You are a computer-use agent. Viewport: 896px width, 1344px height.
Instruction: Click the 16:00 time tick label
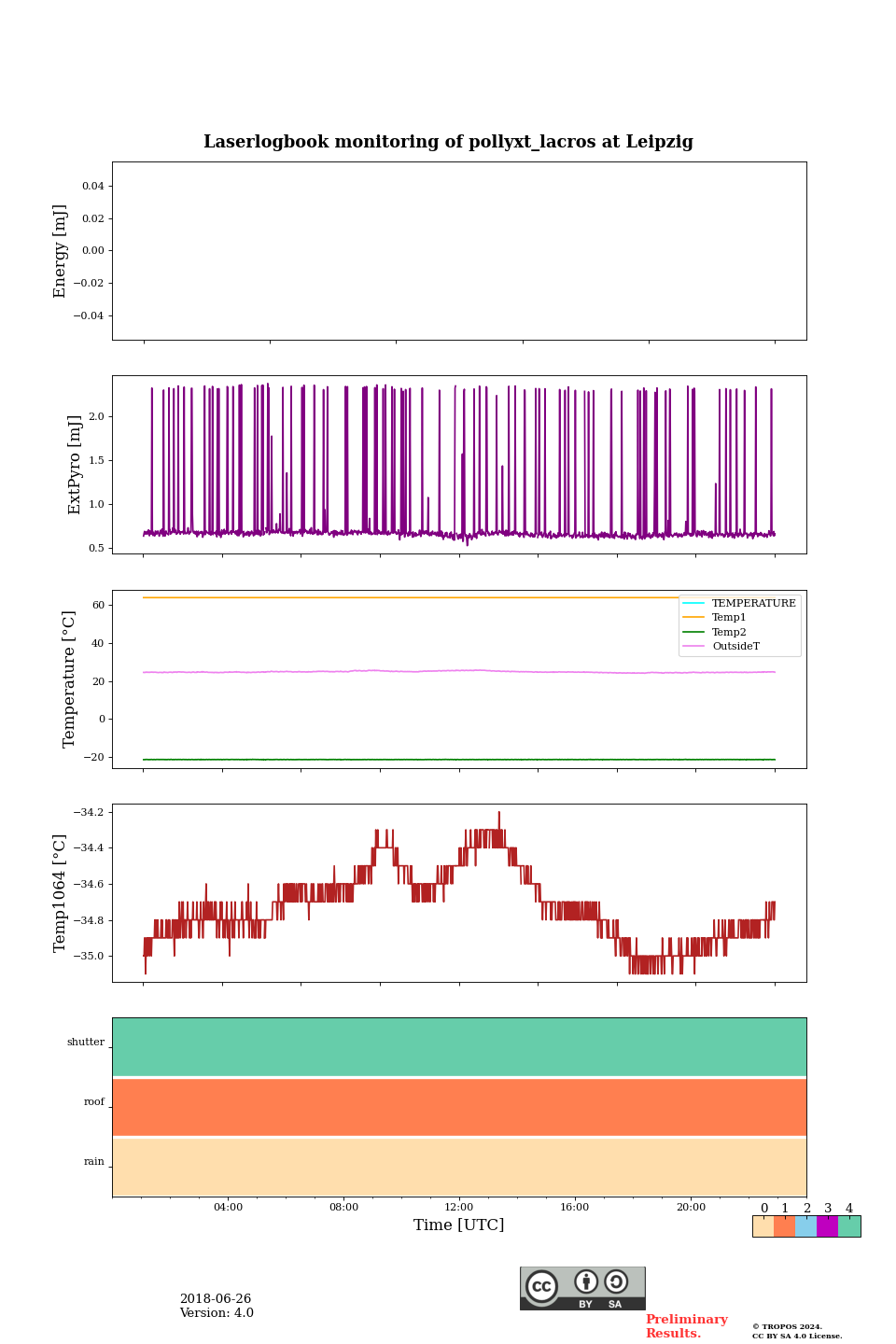[x=575, y=1207]
